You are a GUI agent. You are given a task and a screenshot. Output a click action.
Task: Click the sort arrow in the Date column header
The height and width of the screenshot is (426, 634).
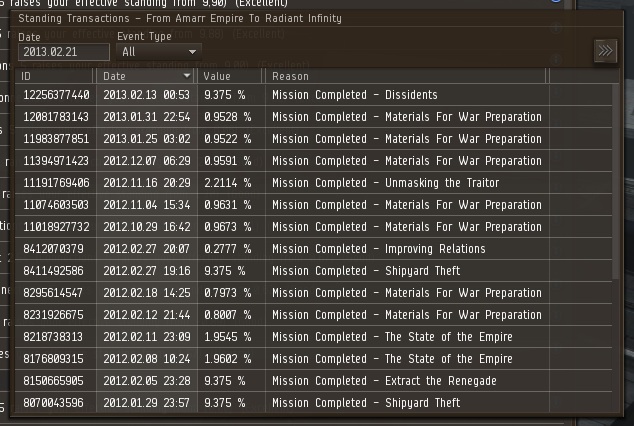(187, 76)
